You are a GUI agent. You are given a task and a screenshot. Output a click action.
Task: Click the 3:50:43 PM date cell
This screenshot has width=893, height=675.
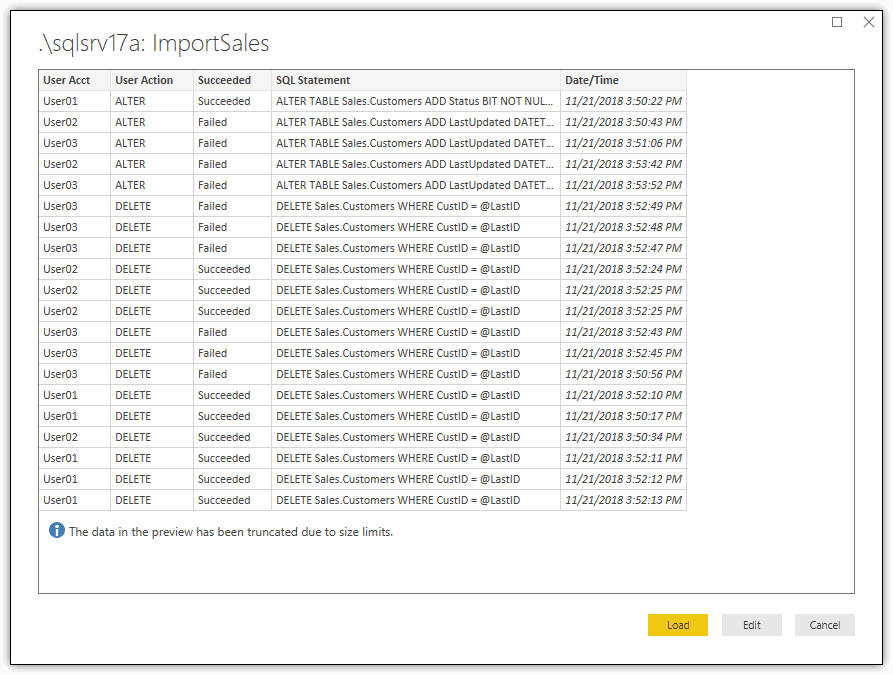click(624, 122)
